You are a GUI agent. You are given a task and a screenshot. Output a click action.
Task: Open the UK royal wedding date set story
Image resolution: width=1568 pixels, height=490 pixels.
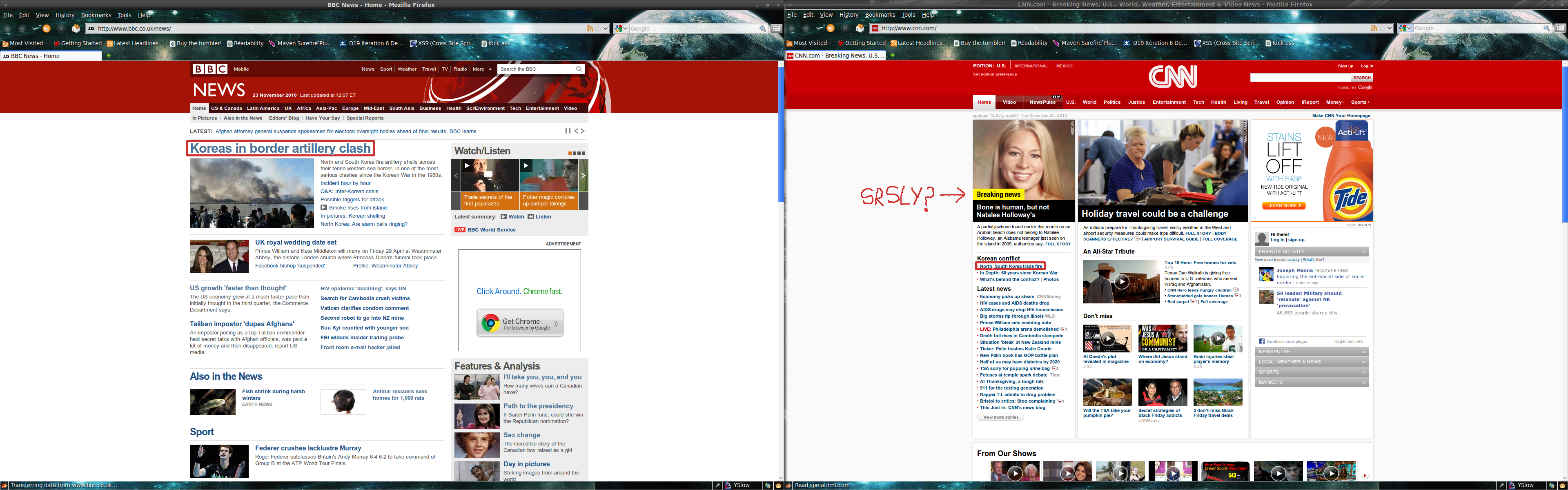point(296,242)
